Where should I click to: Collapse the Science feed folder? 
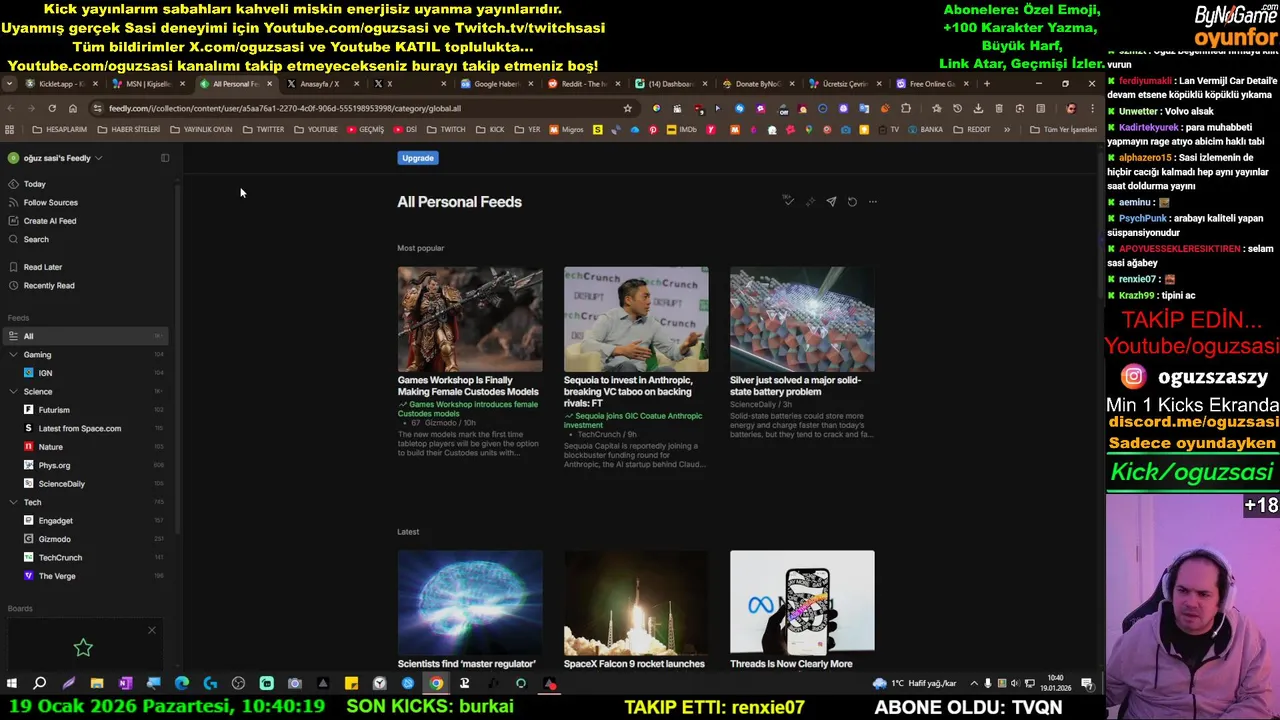pos(13,392)
